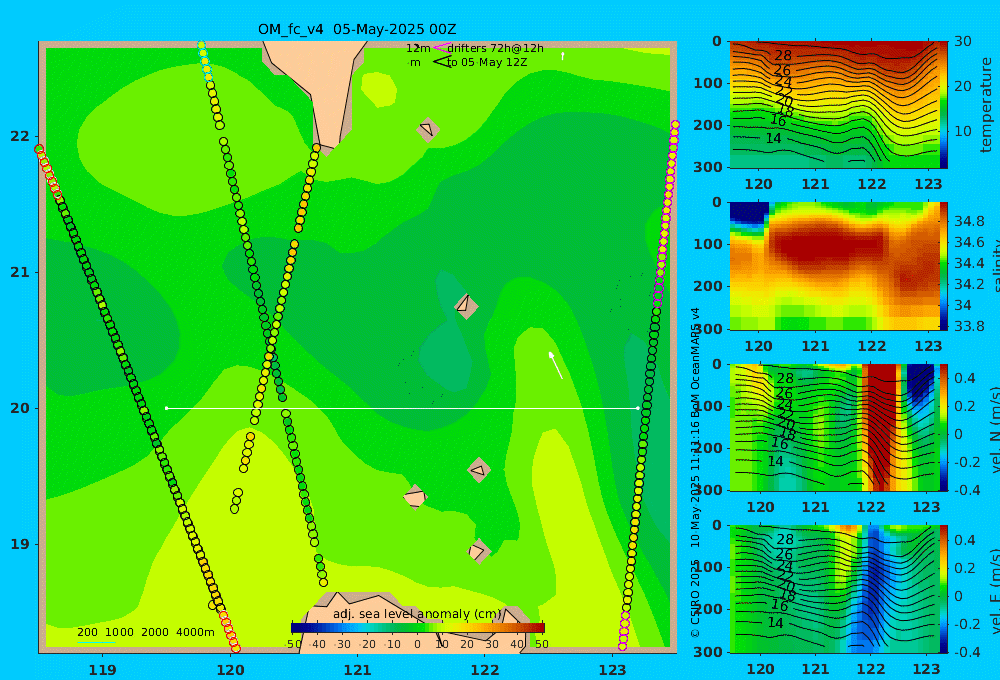Click the small white arrow near the map top edge
The image size is (1000, 680).
(562, 56)
